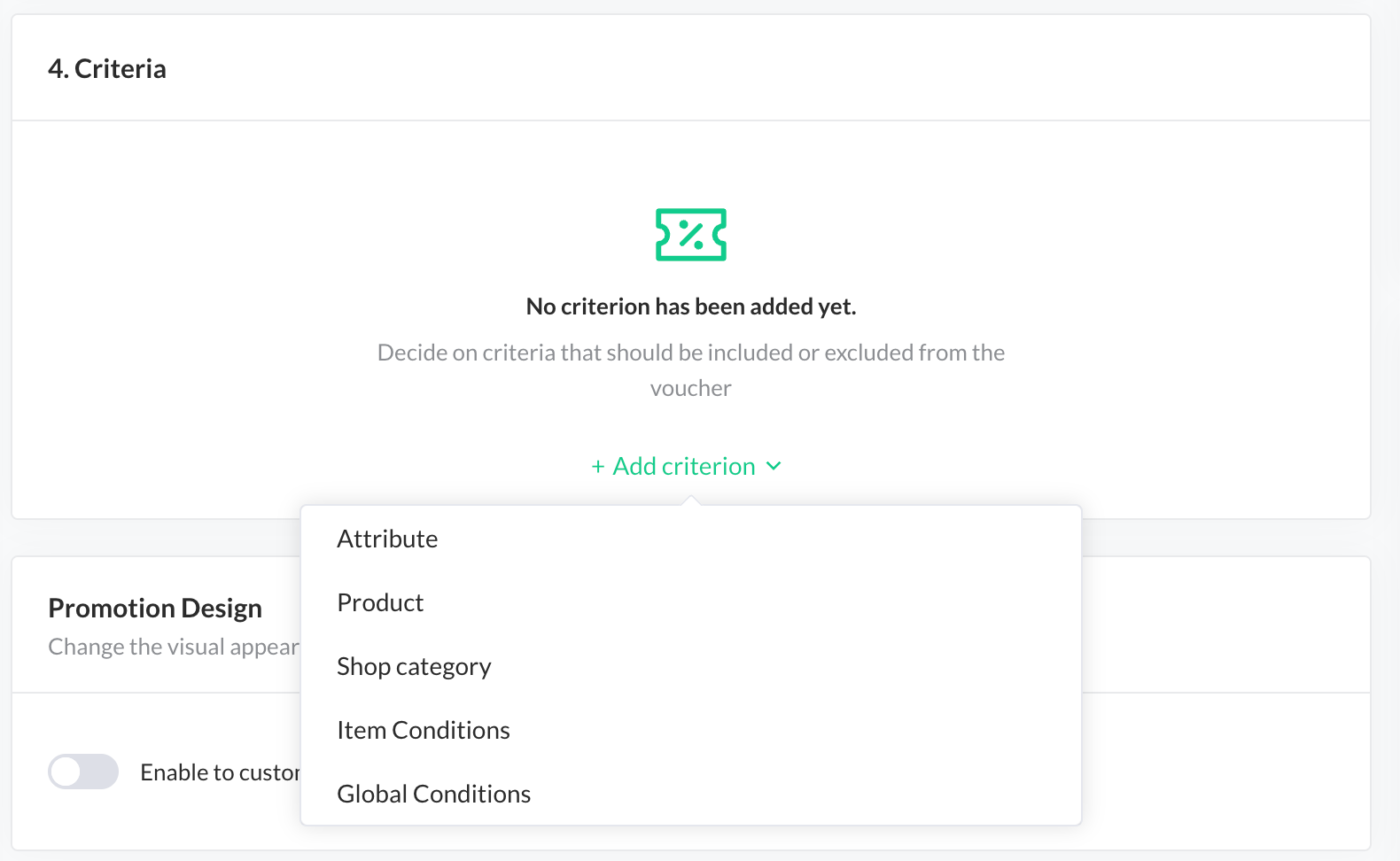Click the Change the visual appearance subtitle
The image size is (1400, 861).
(174, 648)
